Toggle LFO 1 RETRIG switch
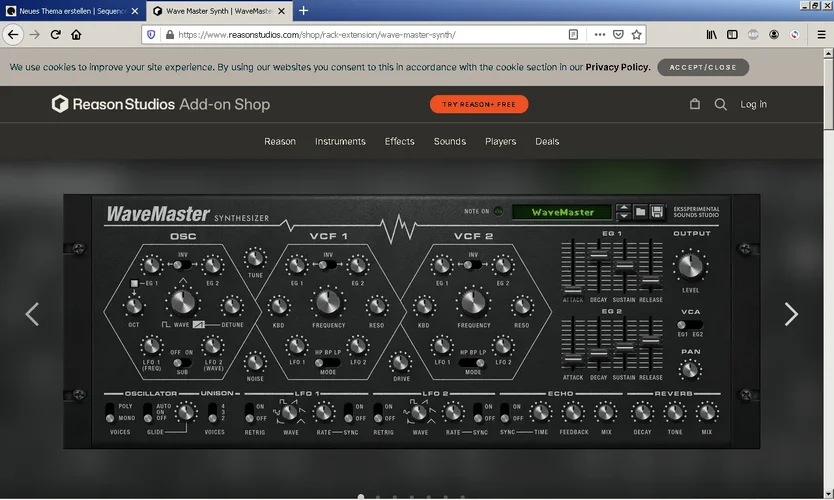 coord(249,412)
